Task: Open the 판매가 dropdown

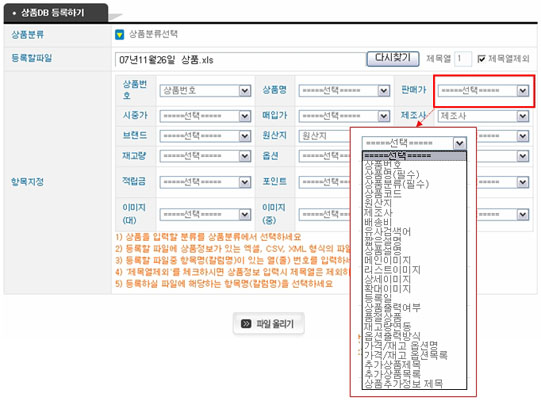Action: (x=483, y=91)
